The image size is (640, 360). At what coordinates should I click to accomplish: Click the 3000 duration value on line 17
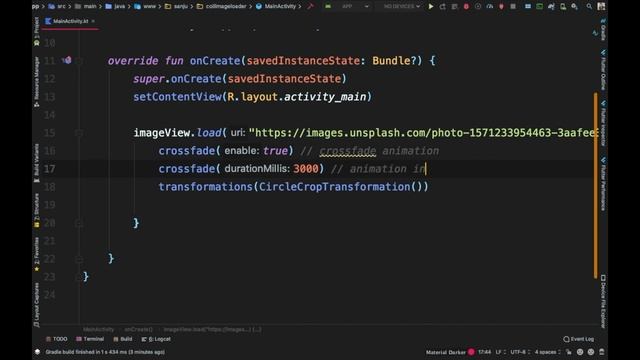[306, 169]
